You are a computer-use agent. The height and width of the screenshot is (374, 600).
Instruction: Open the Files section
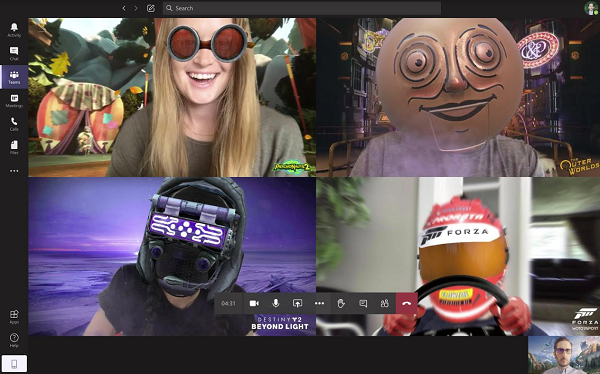pyautogui.click(x=14, y=147)
